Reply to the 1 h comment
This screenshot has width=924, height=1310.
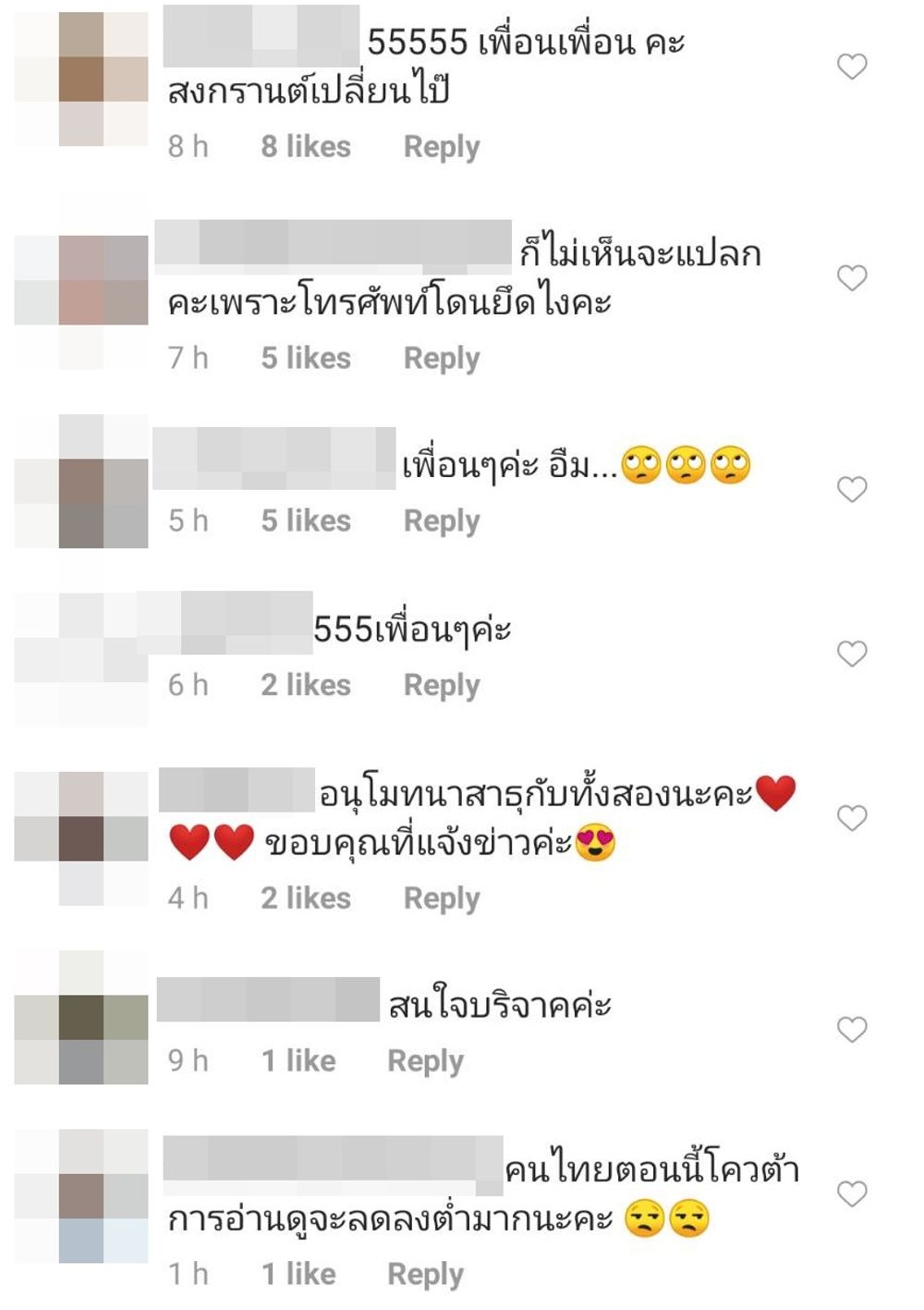(425, 1275)
